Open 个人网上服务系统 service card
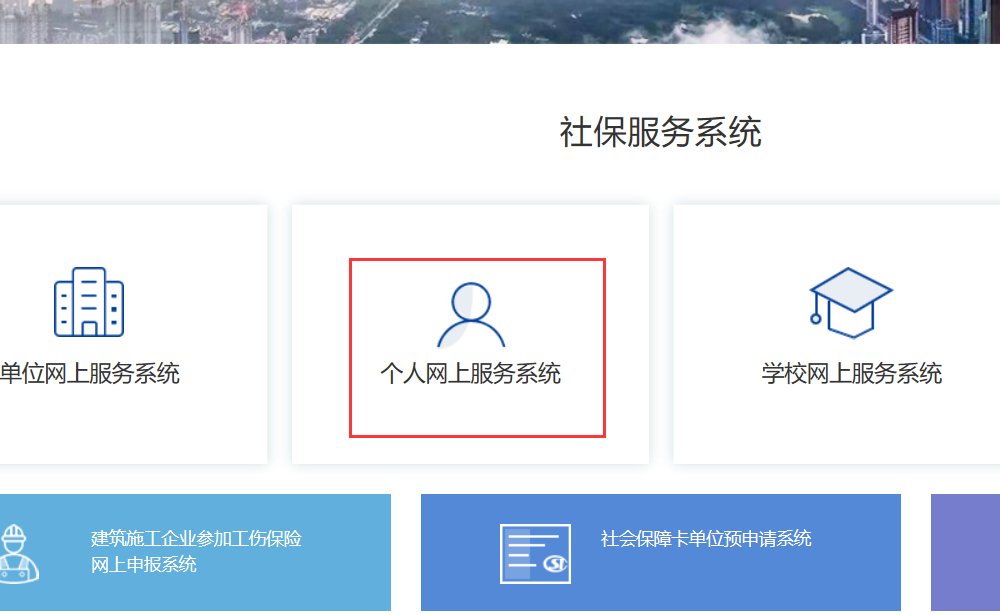The image size is (1000, 615). pyautogui.click(x=470, y=330)
